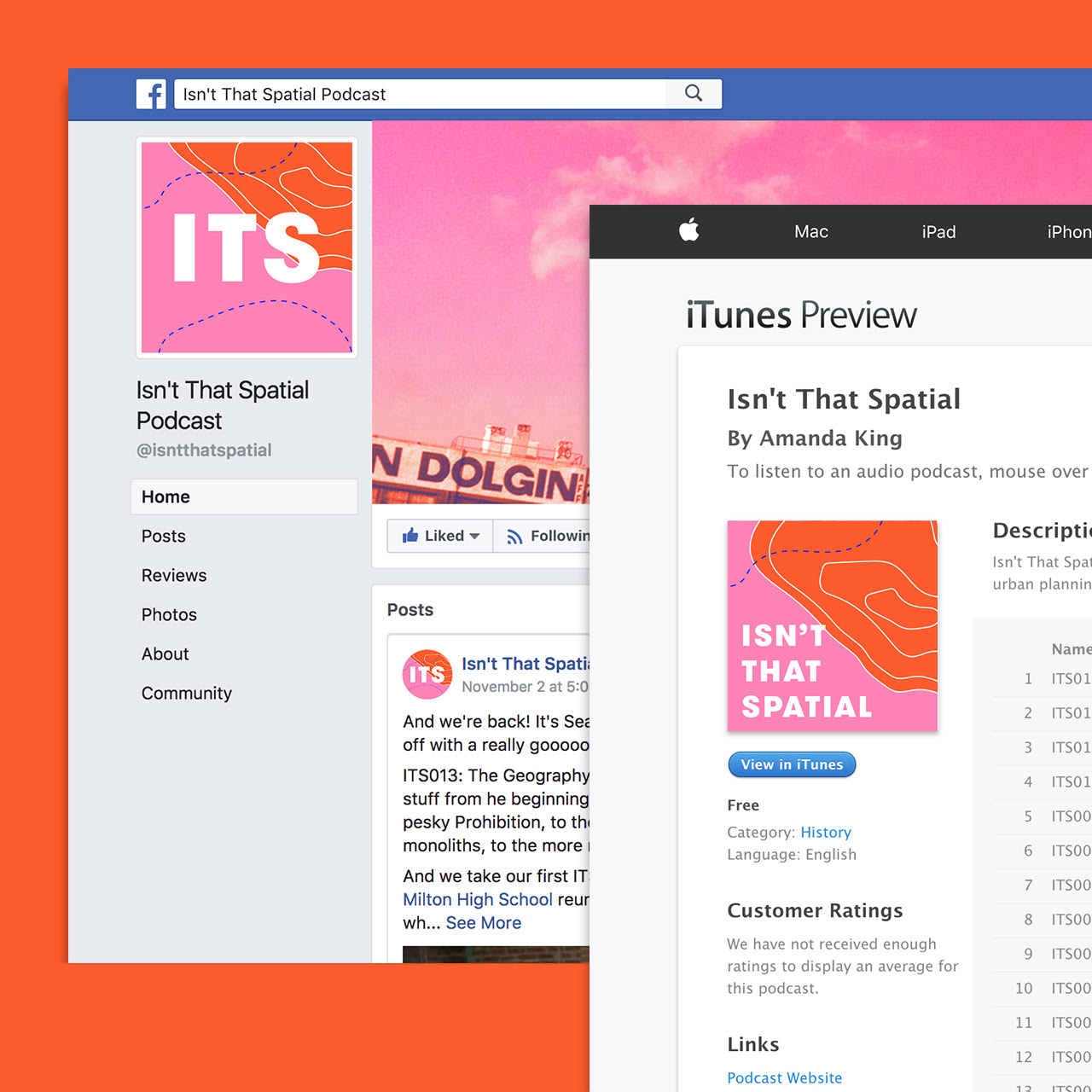Open the post author name link
Image resolution: width=1092 pixels, height=1092 pixels.
point(526,664)
